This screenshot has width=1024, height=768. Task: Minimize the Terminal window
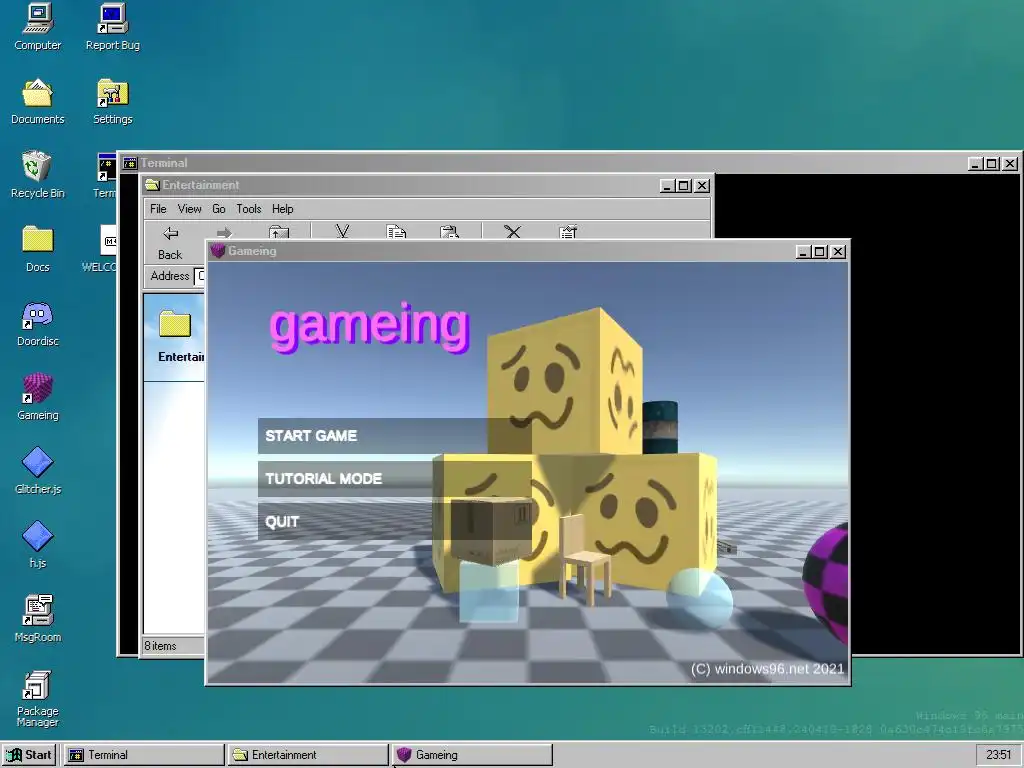975,164
